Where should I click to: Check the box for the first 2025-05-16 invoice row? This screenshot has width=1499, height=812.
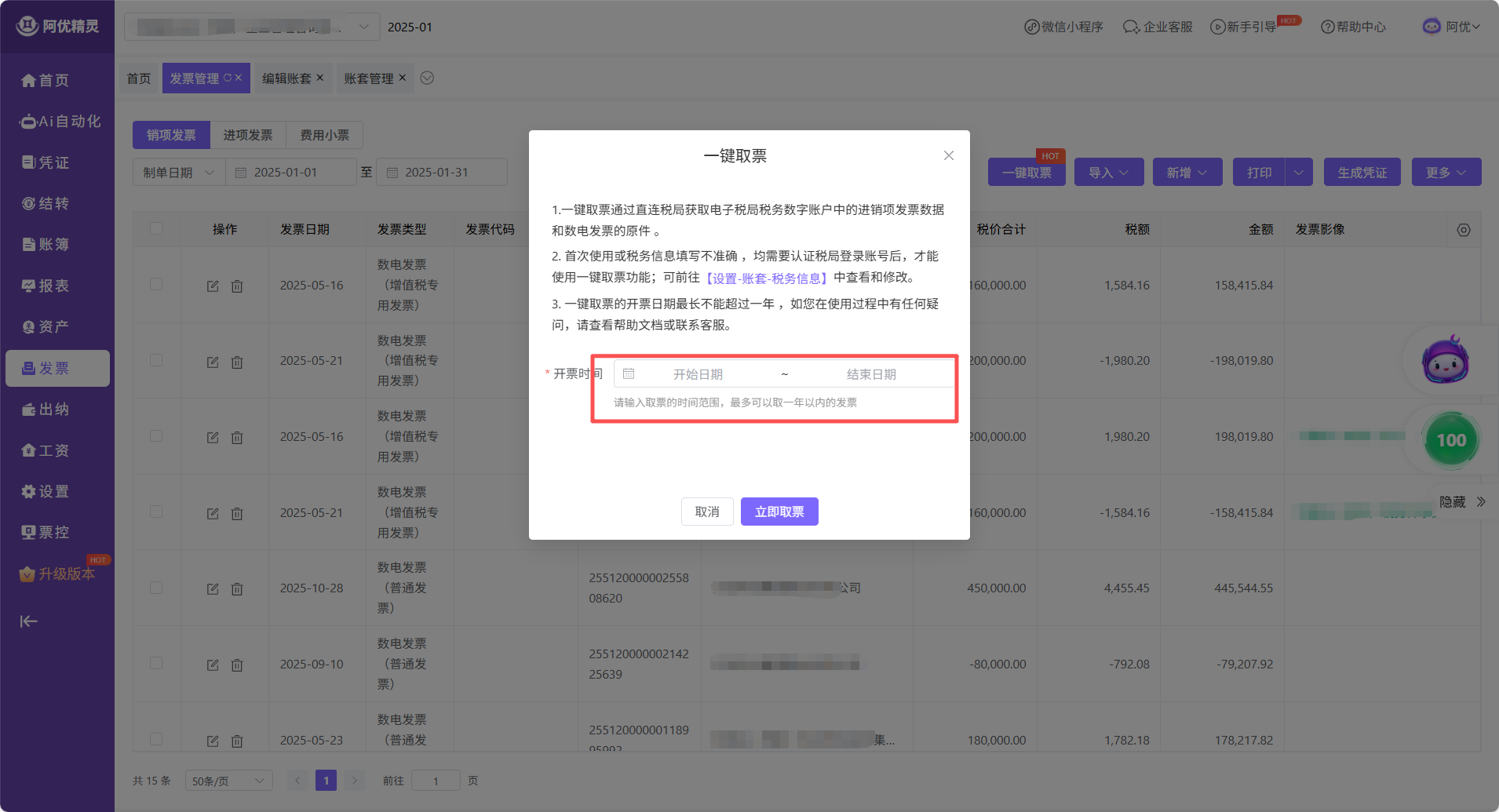pos(156,284)
